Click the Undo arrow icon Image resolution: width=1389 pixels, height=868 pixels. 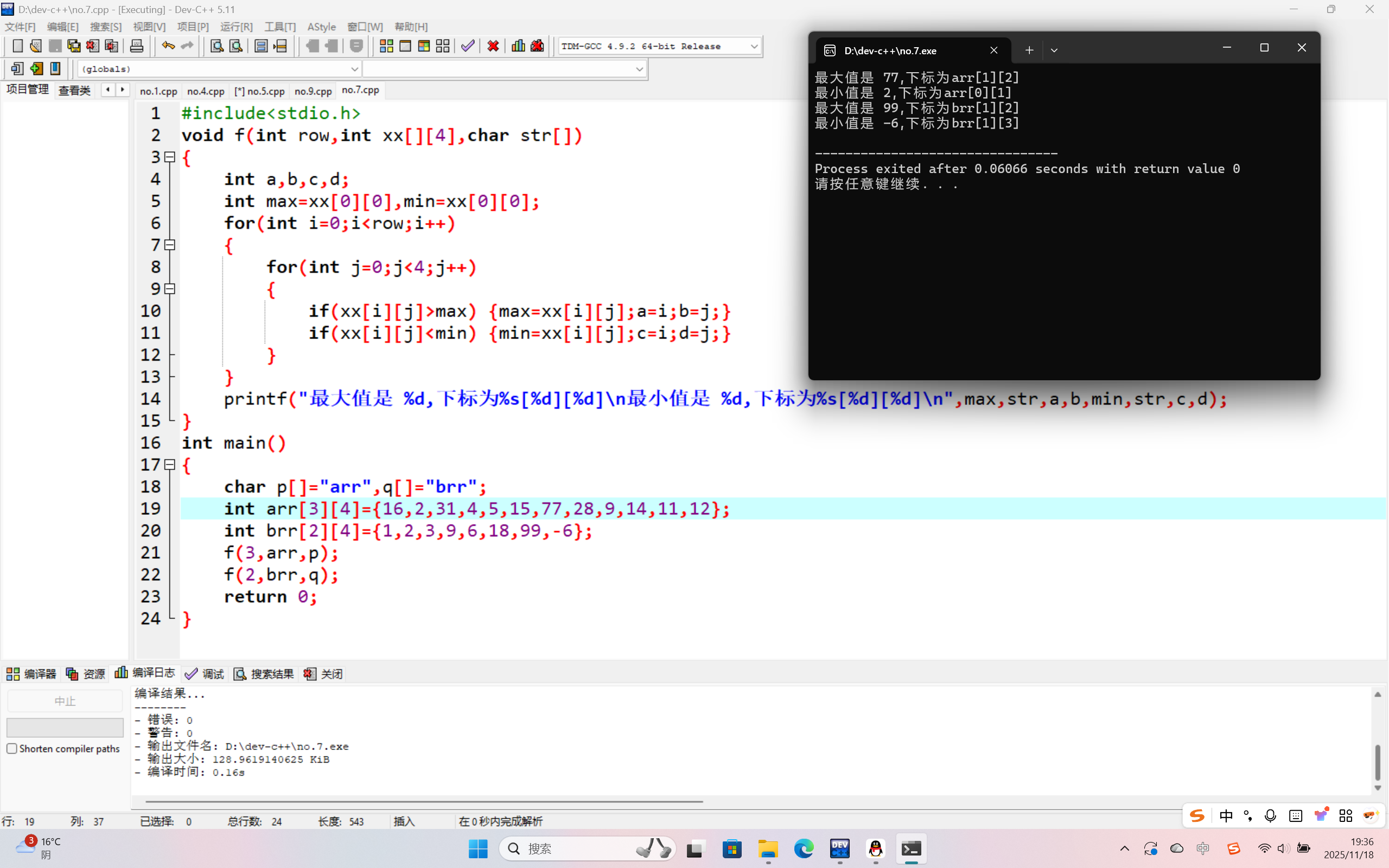click(x=168, y=46)
